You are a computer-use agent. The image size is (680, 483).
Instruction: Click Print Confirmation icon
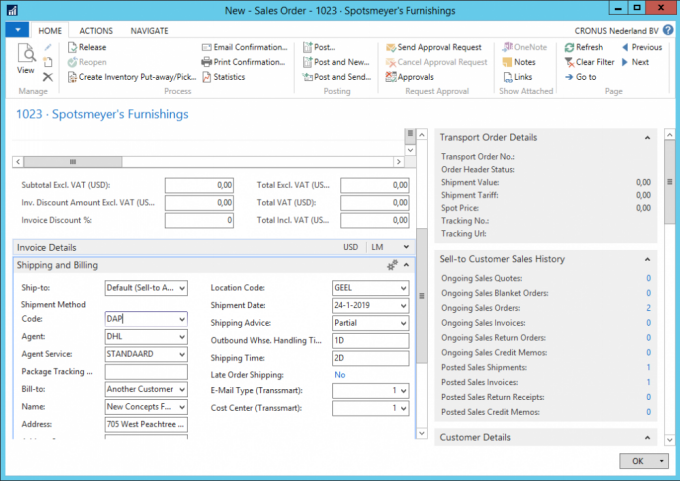[x=207, y=62]
